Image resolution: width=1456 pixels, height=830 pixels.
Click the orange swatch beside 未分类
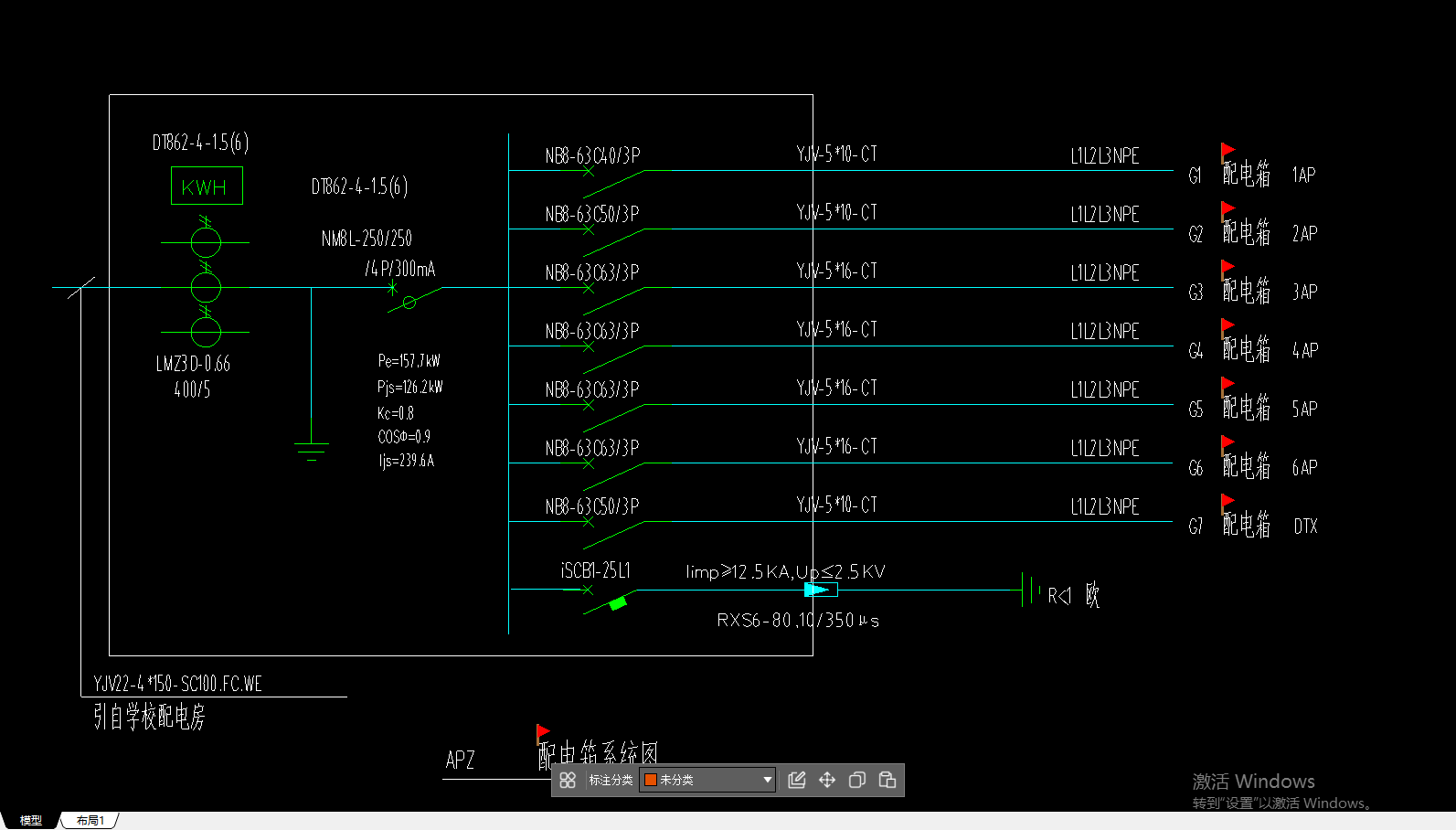point(651,780)
